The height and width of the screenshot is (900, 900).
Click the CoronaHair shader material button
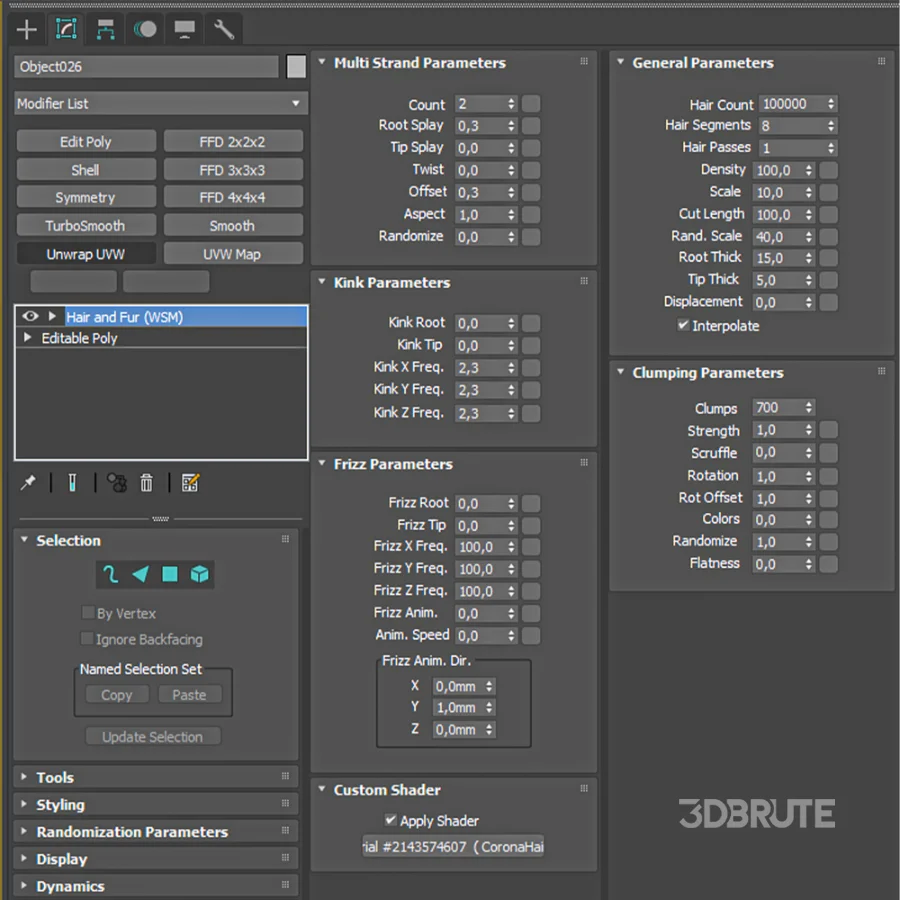453,846
